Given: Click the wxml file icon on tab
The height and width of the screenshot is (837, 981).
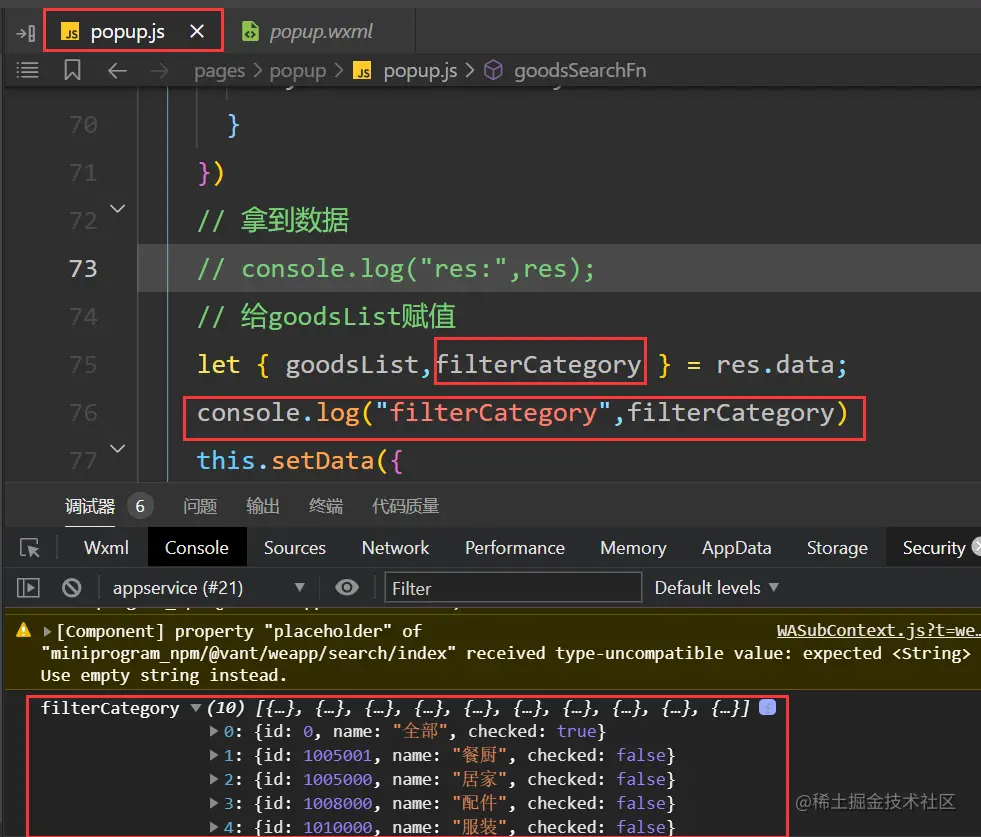Looking at the screenshot, I should coord(250,31).
